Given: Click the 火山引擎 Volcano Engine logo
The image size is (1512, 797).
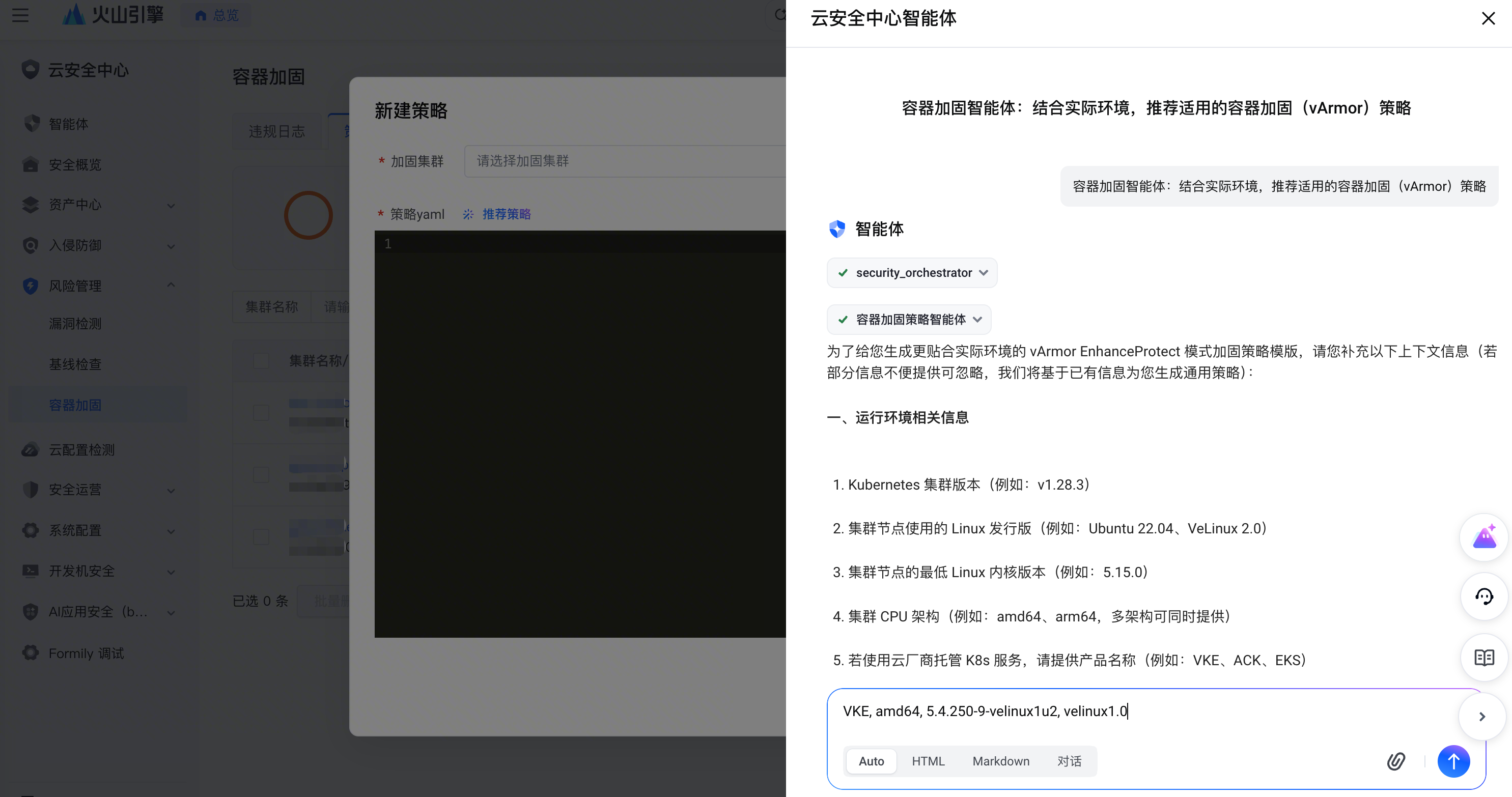Looking at the screenshot, I should click(114, 14).
